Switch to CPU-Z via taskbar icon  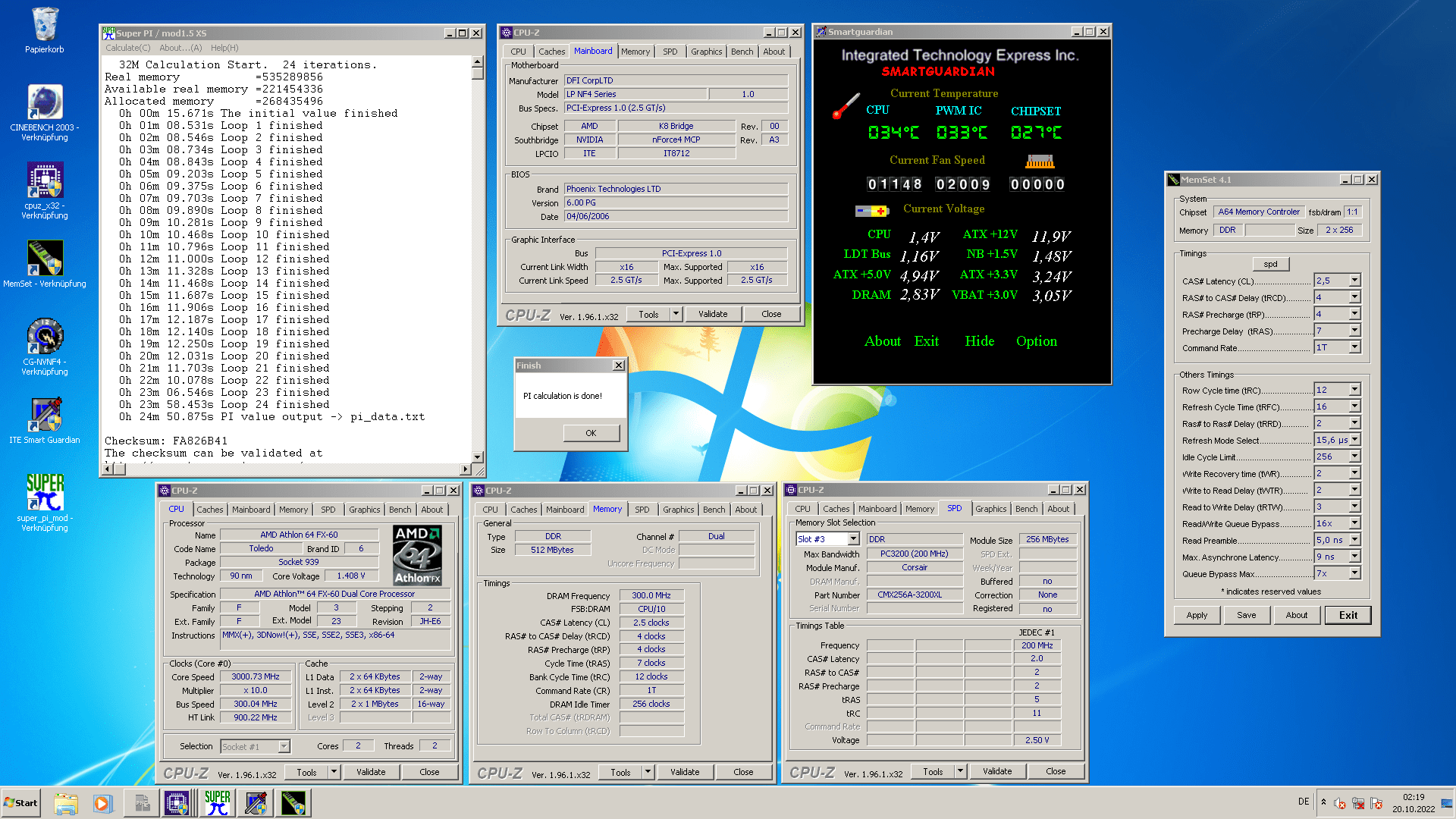tap(177, 803)
